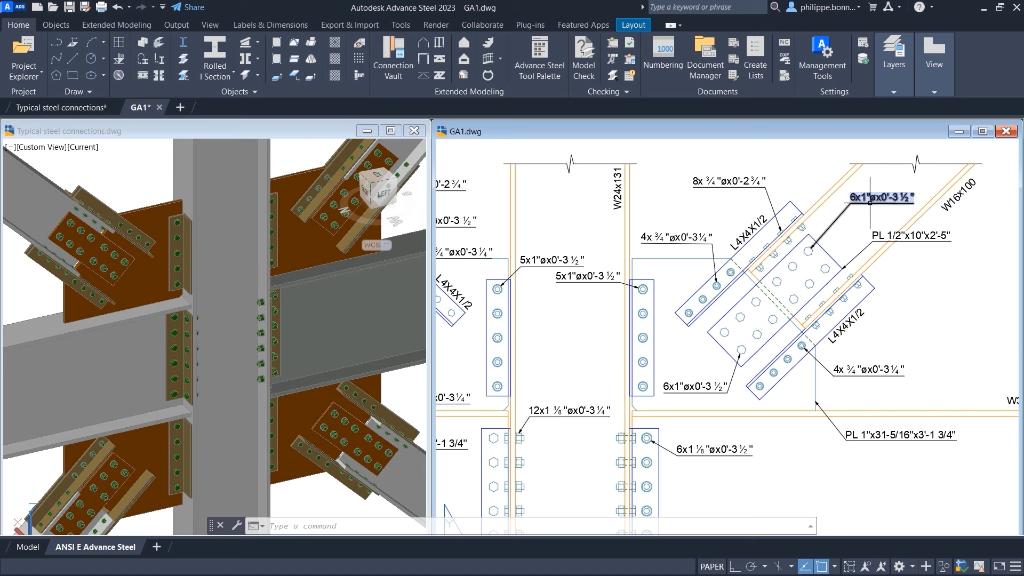Screen dimensions: 1024x576
Task: Open the Labels & Dimensions menu
Action: point(270,25)
